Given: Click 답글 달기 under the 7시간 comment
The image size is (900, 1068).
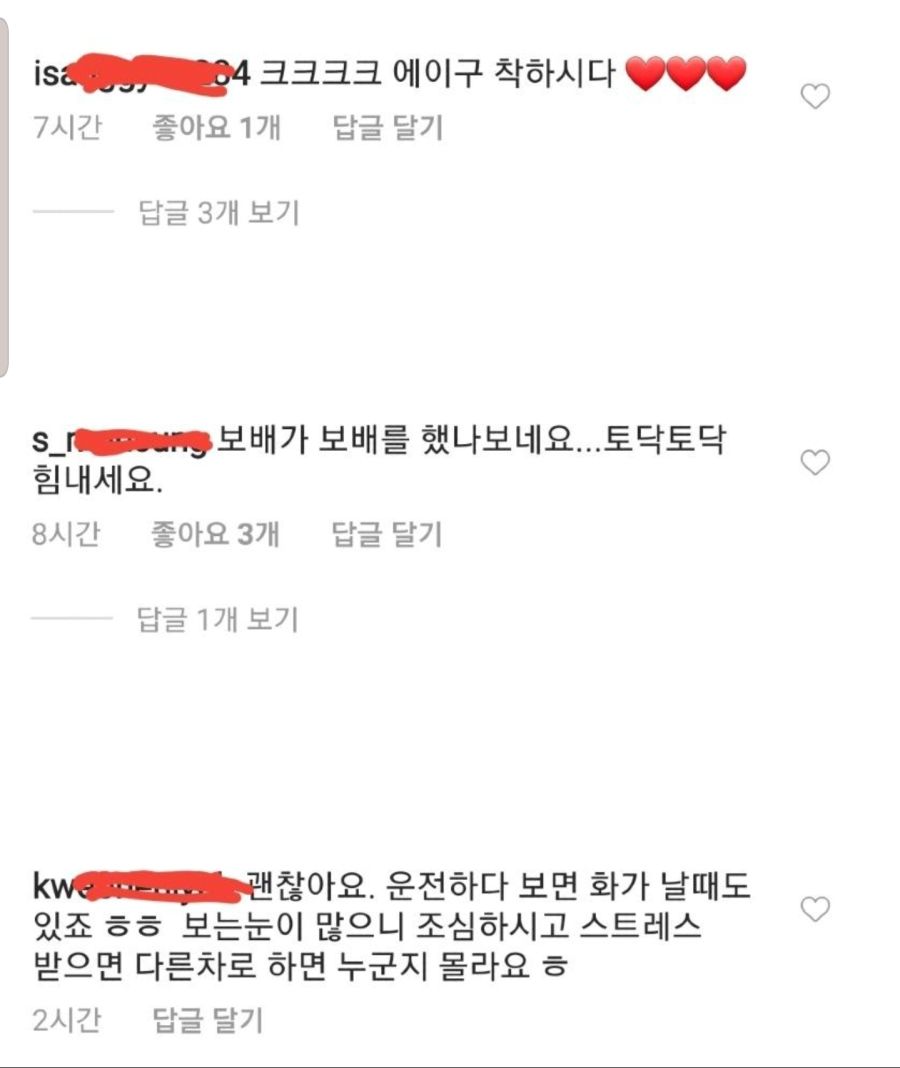Looking at the screenshot, I should click(388, 127).
